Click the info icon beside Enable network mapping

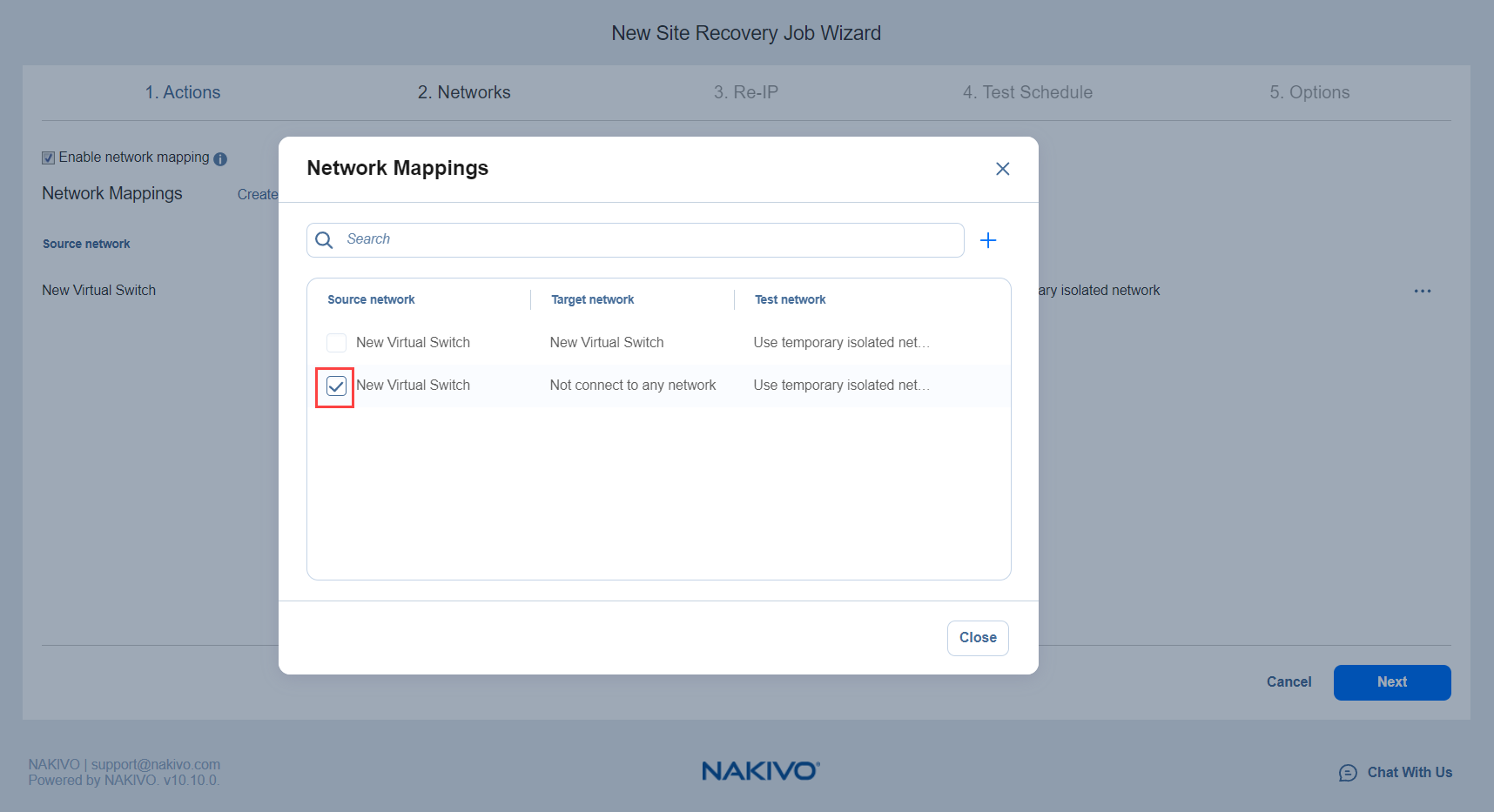click(x=220, y=158)
